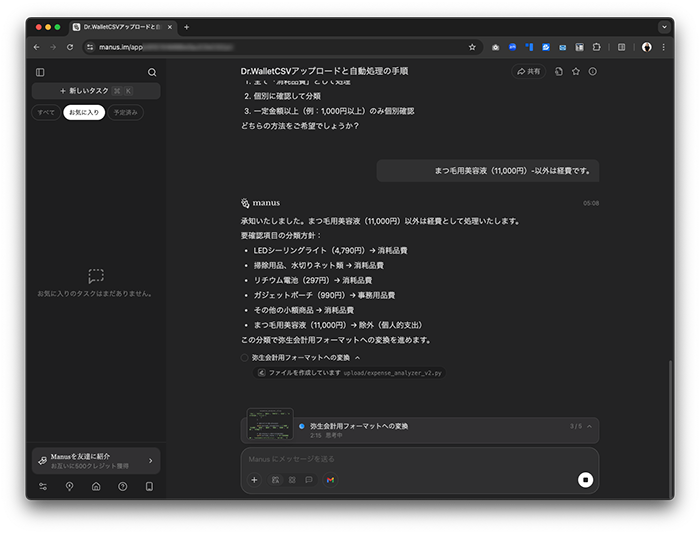Image resolution: width=700 pixels, height=534 pixels.
Task: Open the grey table-layout extension icon
Action: coord(579,47)
